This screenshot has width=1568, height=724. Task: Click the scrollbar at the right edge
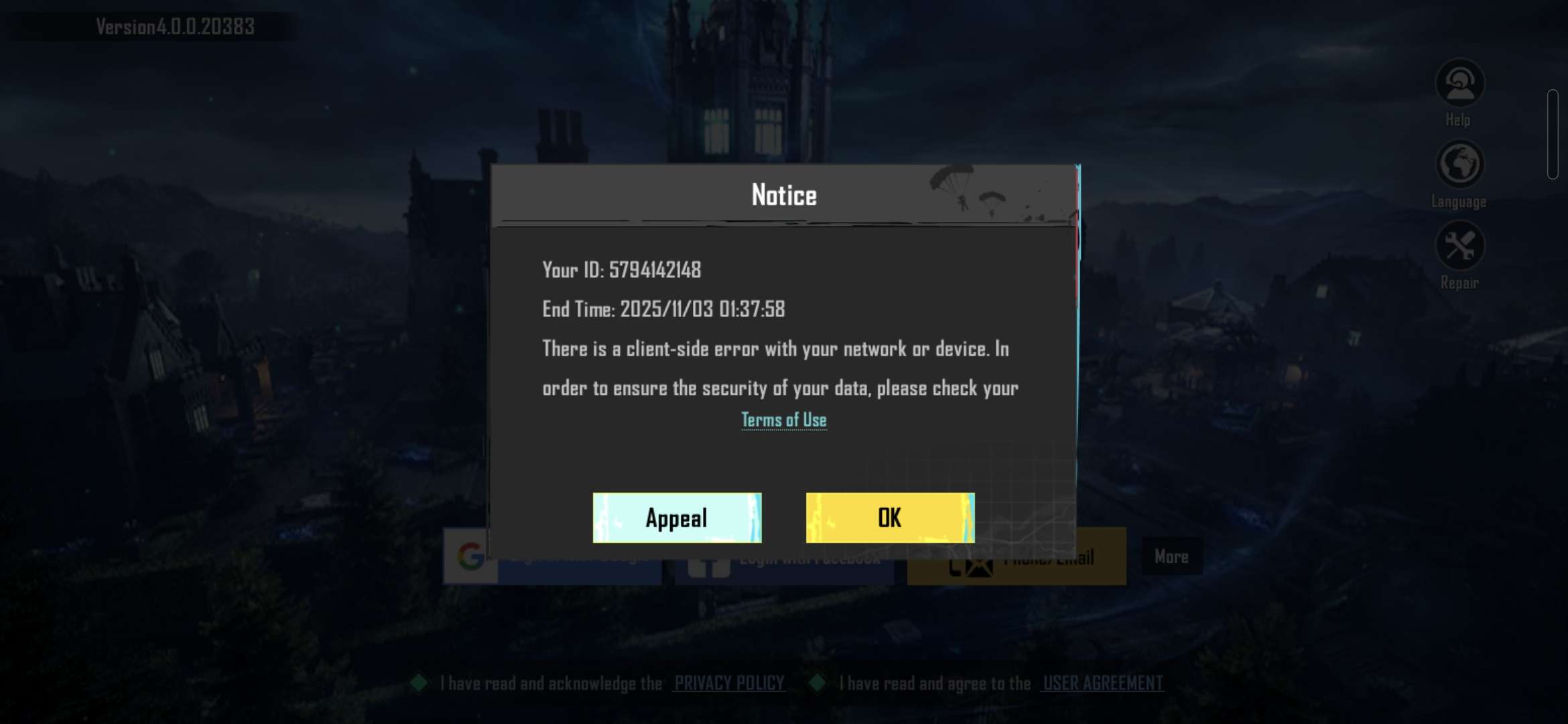point(1553,134)
